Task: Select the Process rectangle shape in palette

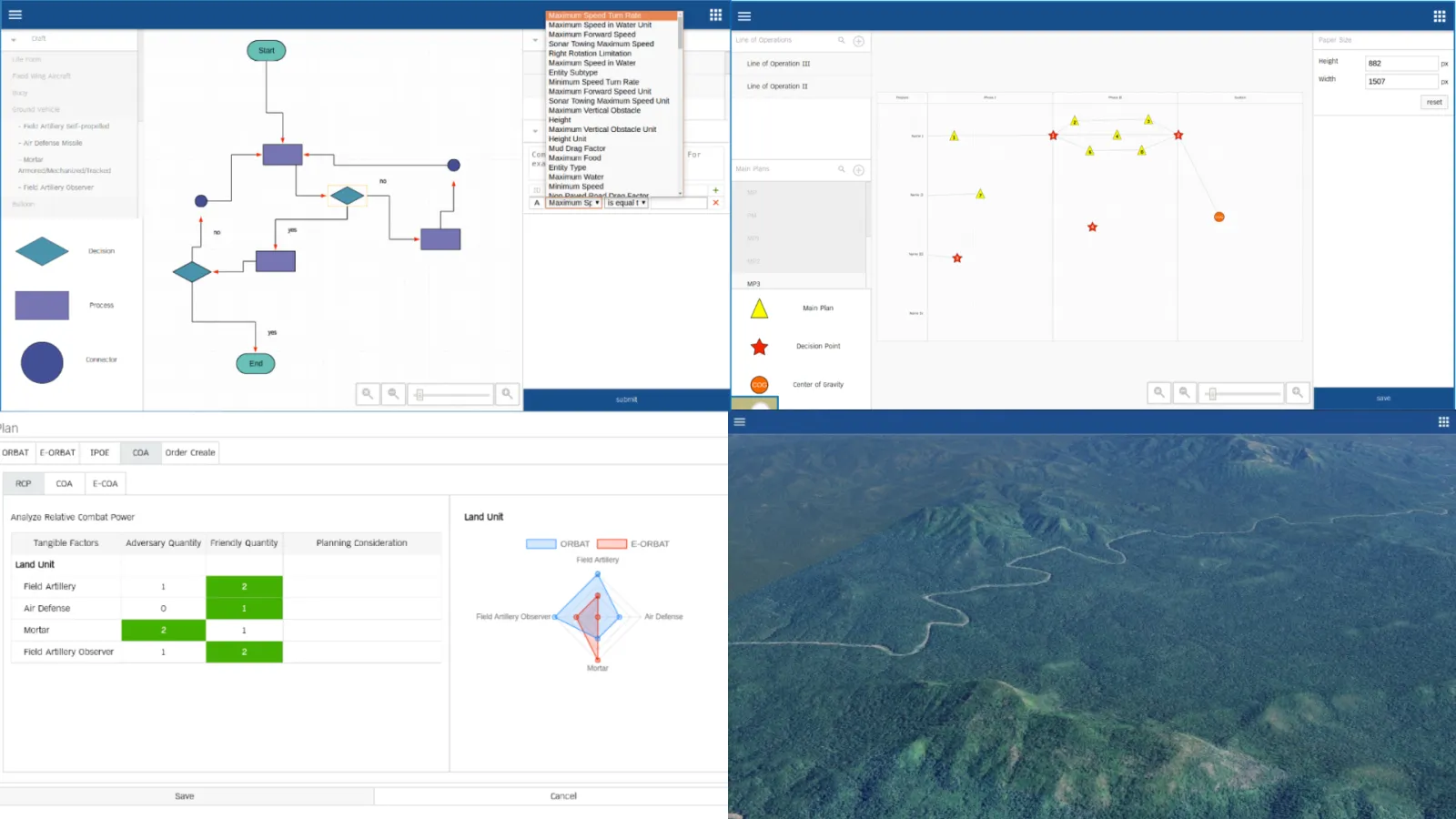Action: pyautogui.click(x=42, y=305)
